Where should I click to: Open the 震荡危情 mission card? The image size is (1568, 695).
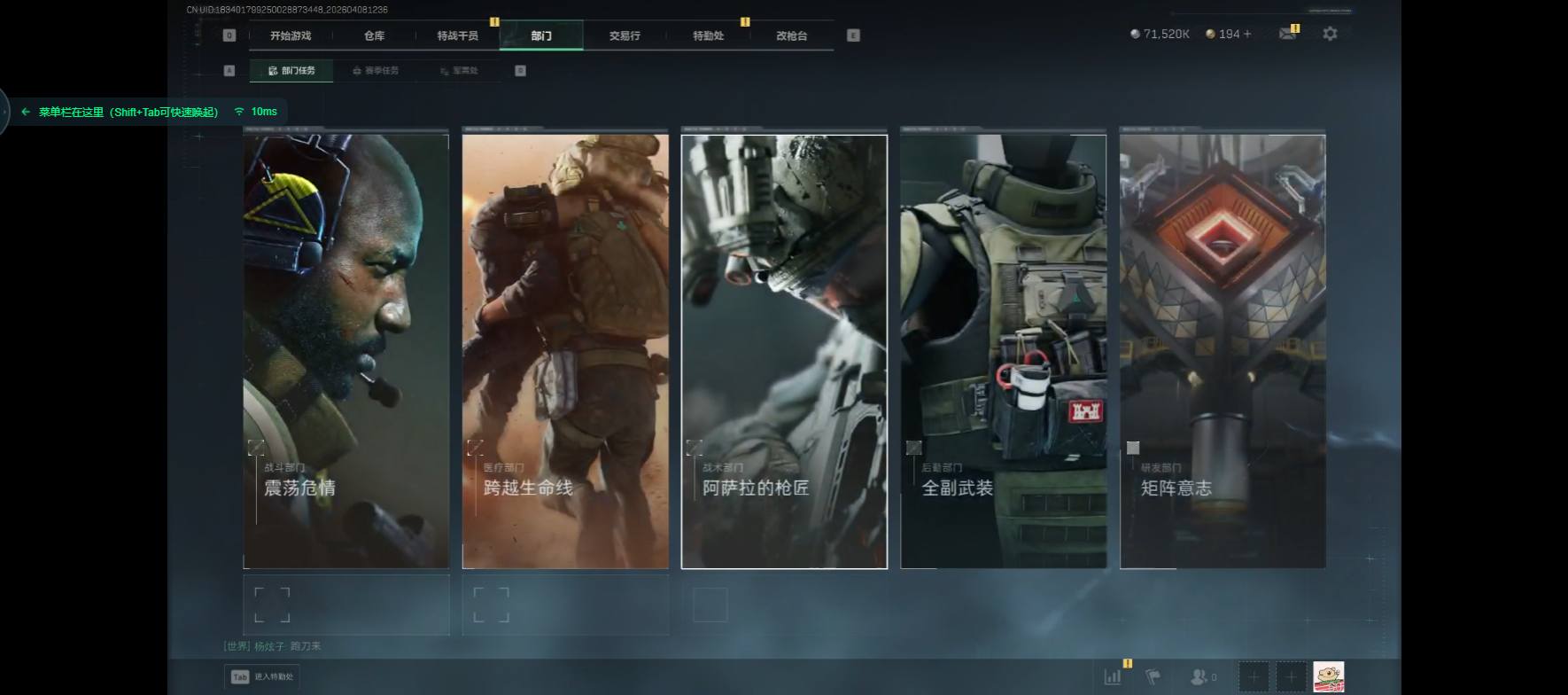point(346,351)
